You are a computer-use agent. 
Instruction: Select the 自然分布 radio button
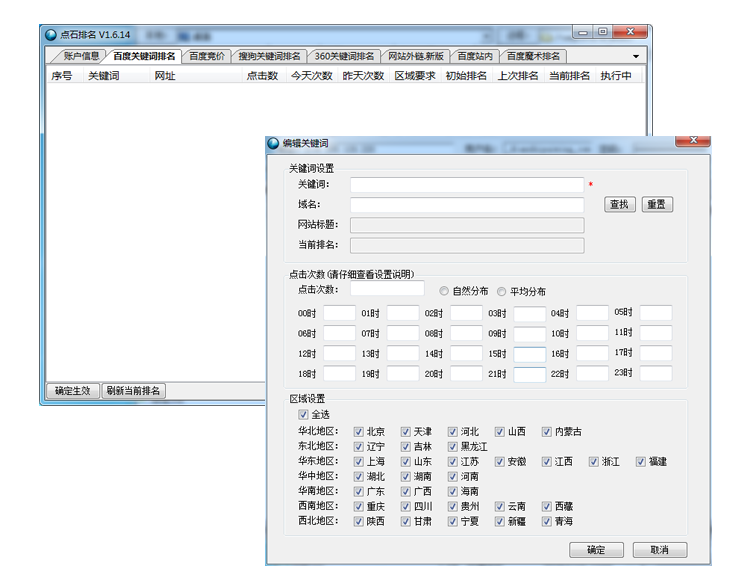coord(444,291)
